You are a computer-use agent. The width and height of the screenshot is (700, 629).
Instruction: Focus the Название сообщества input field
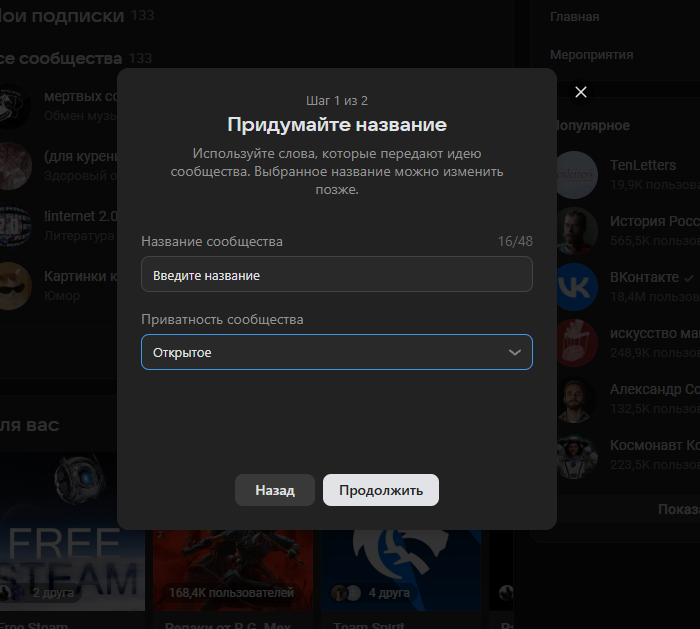[336, 274]
